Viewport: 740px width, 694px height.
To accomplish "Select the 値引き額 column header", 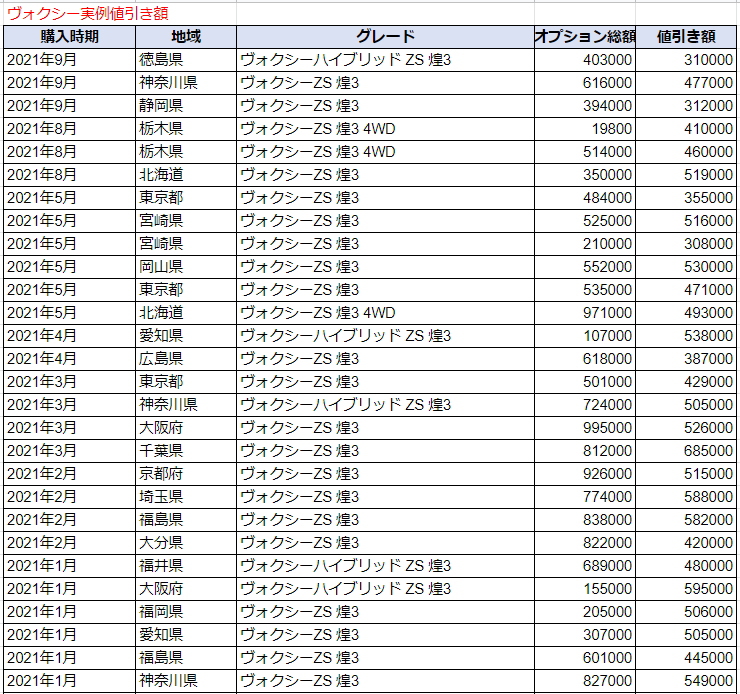I will (x=686, y=37).
